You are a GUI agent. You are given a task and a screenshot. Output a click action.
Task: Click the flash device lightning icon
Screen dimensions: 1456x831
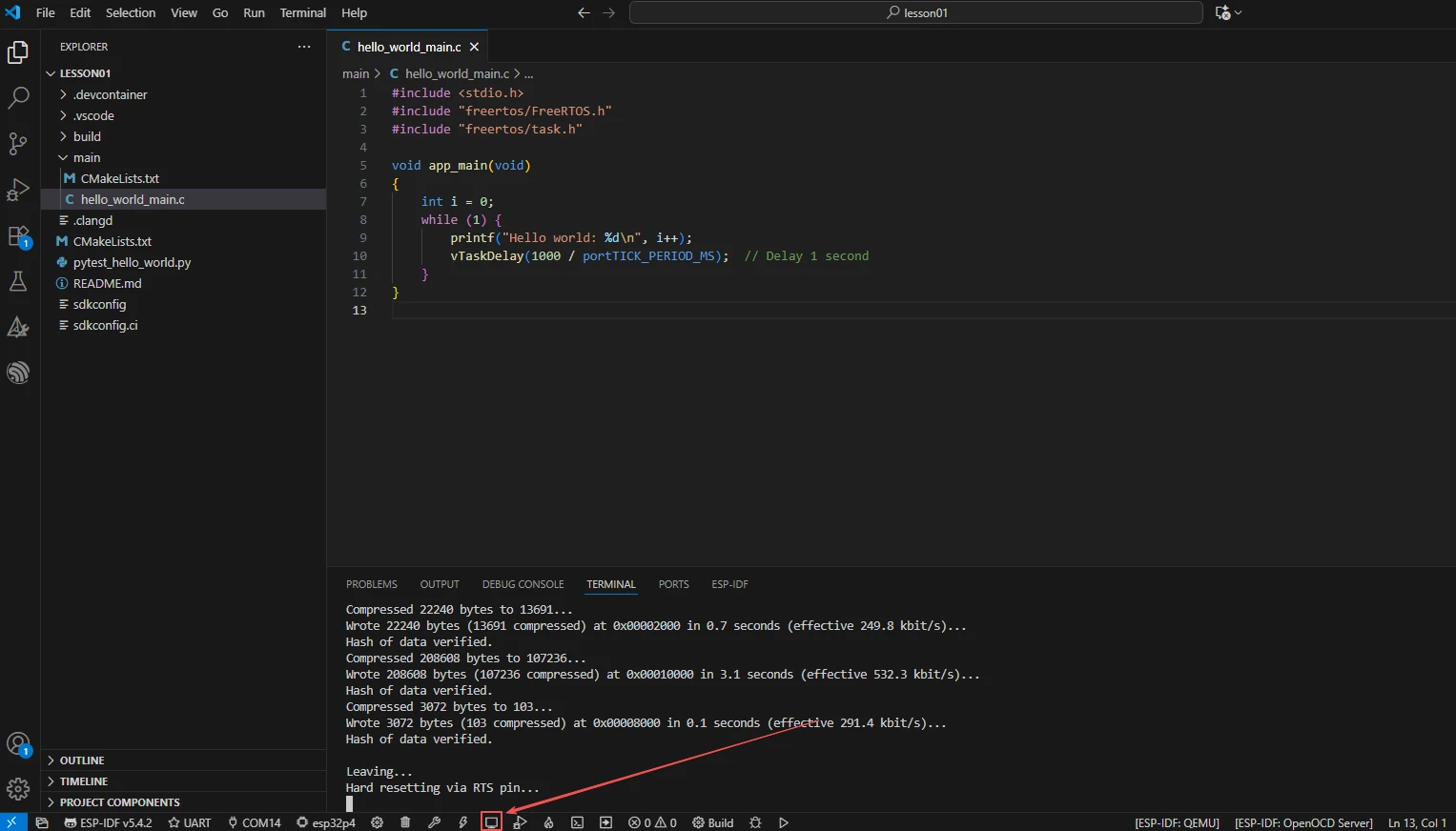pyautogui.click(x=462, y=822)
